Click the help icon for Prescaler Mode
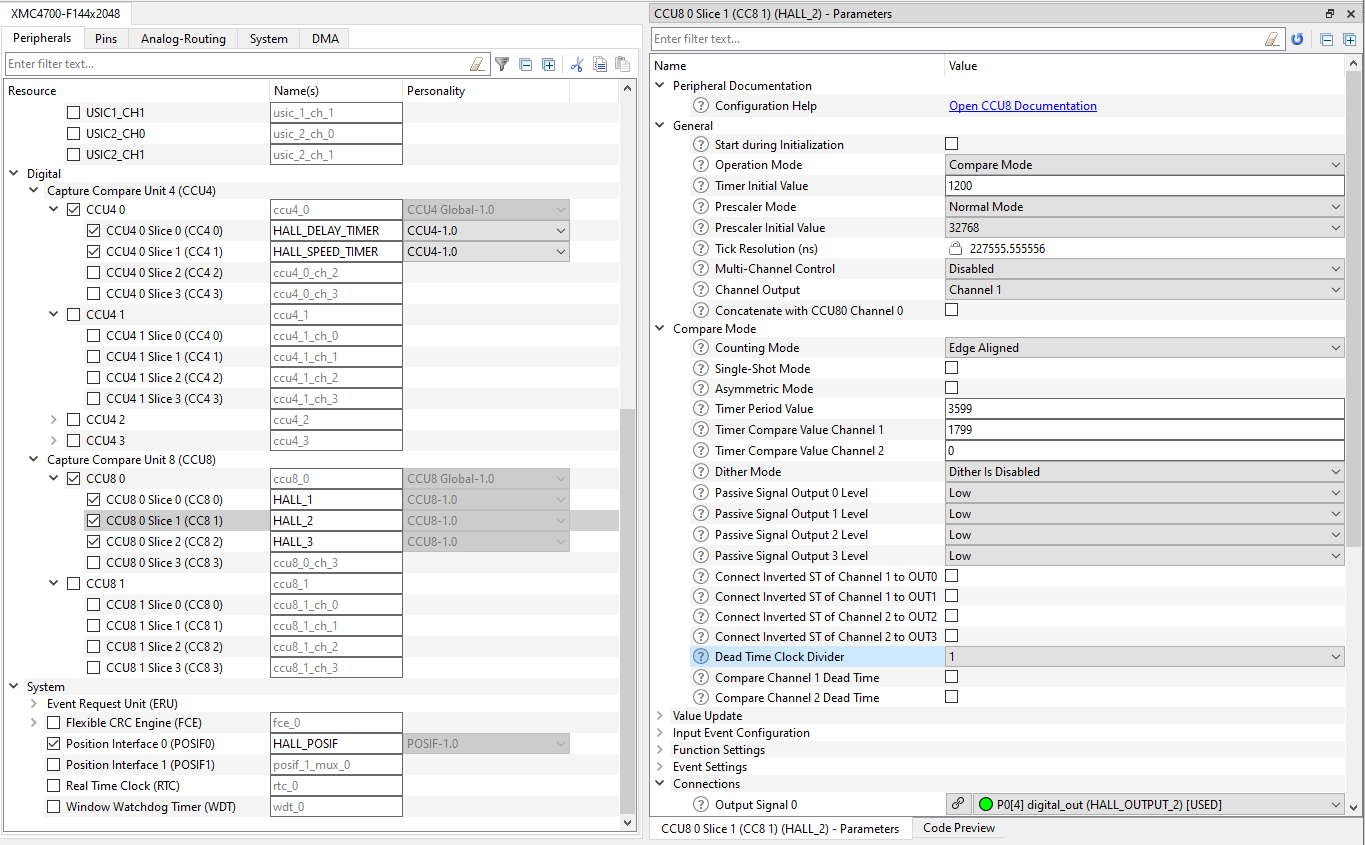The image size is (1365, 845). (x=701, y=207)
